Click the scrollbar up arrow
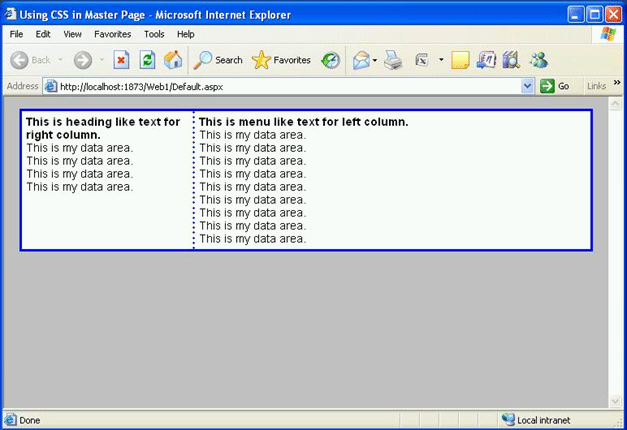The height and width of the screenshot is (430, 627). 615,104
